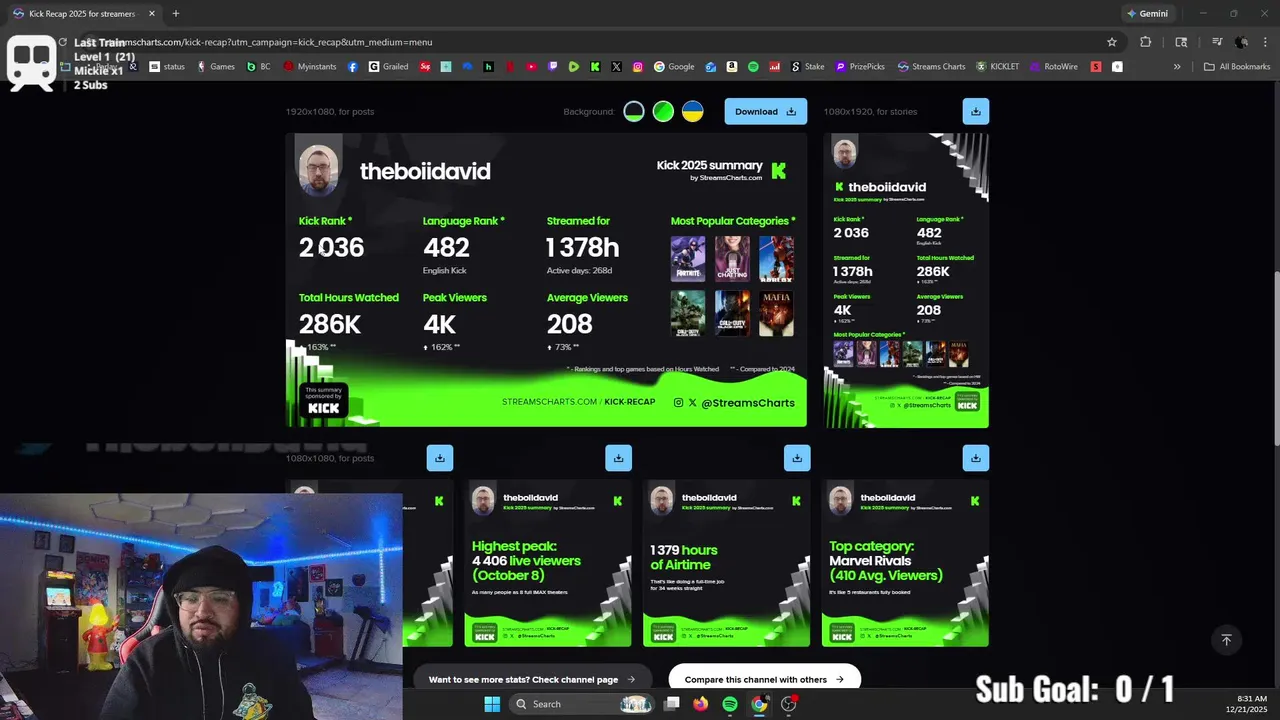Image resolution: width=1280 pixels, height=720 pixels.
Task: Click the Mafia game category thumbnail
Action: coord(777,313)
